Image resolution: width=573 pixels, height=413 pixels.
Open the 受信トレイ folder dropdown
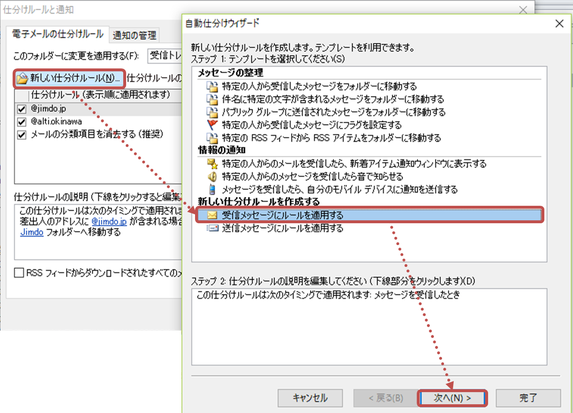tap(165, 56)
